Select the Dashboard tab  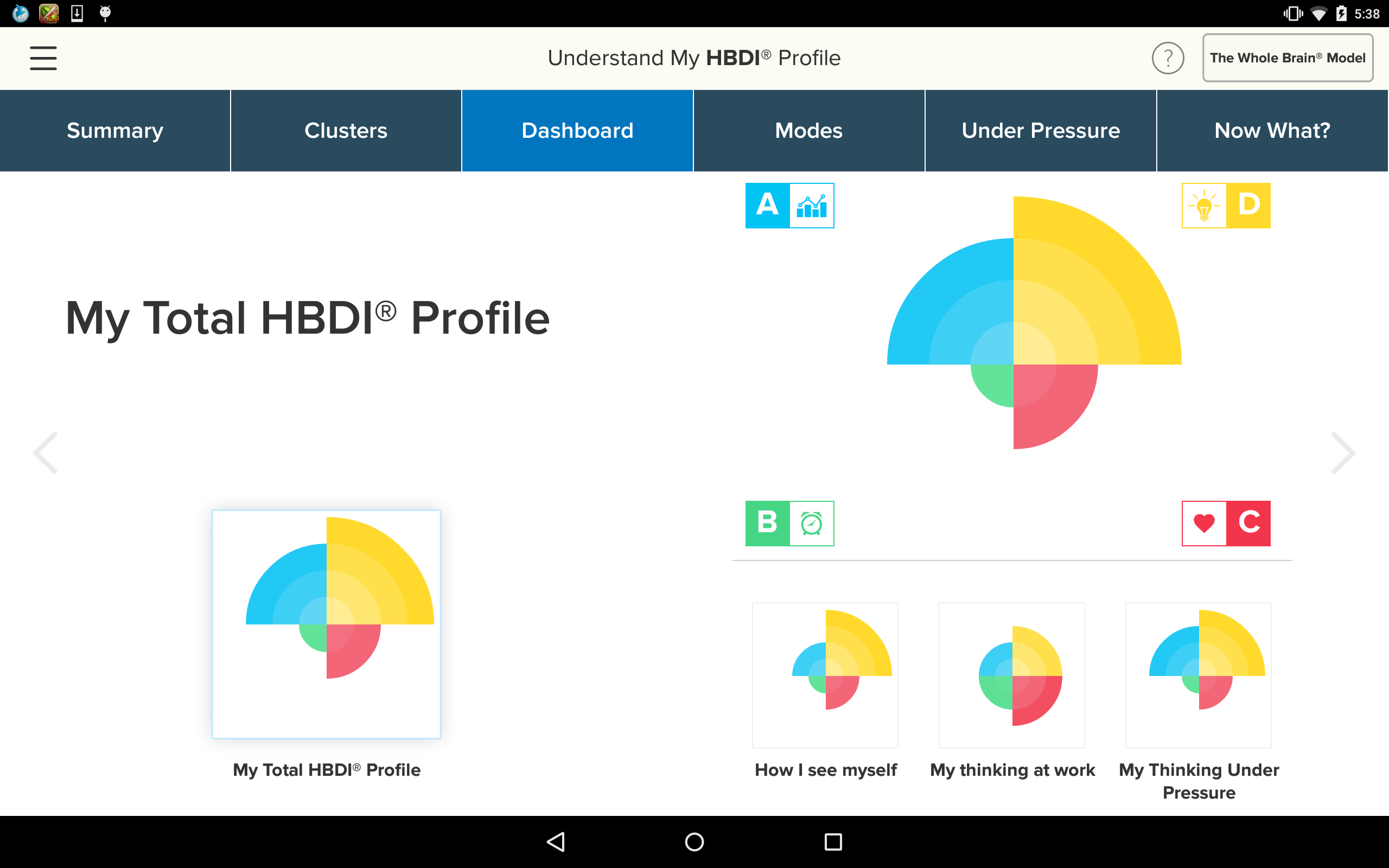(577, 131)
